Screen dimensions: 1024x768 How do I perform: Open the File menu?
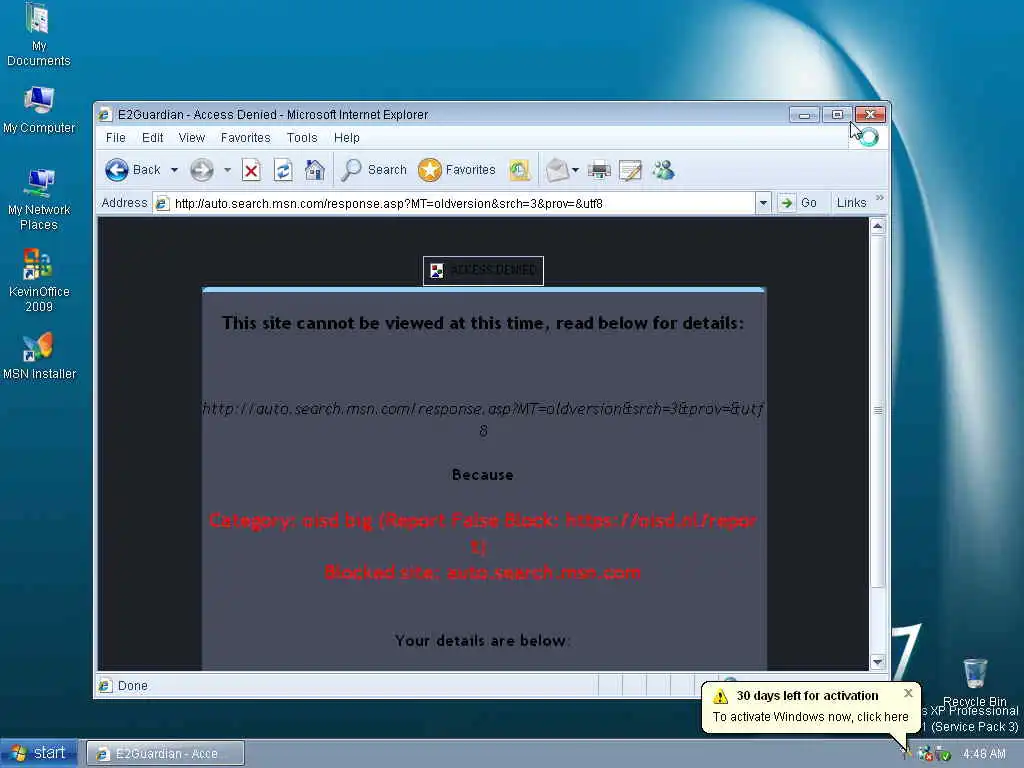click(116, 138)
